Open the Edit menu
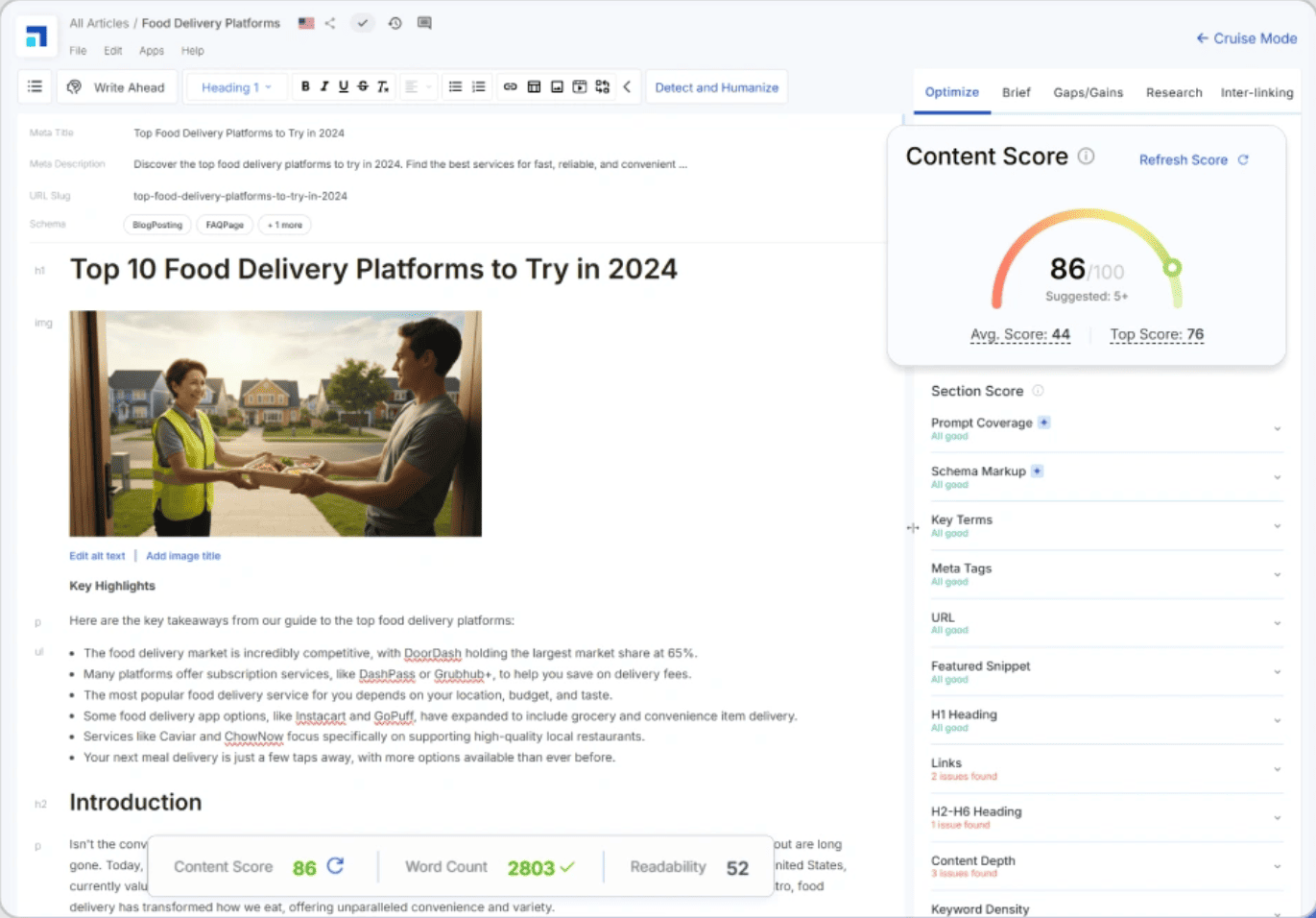The image size is (1316, 918). point(113,51)
